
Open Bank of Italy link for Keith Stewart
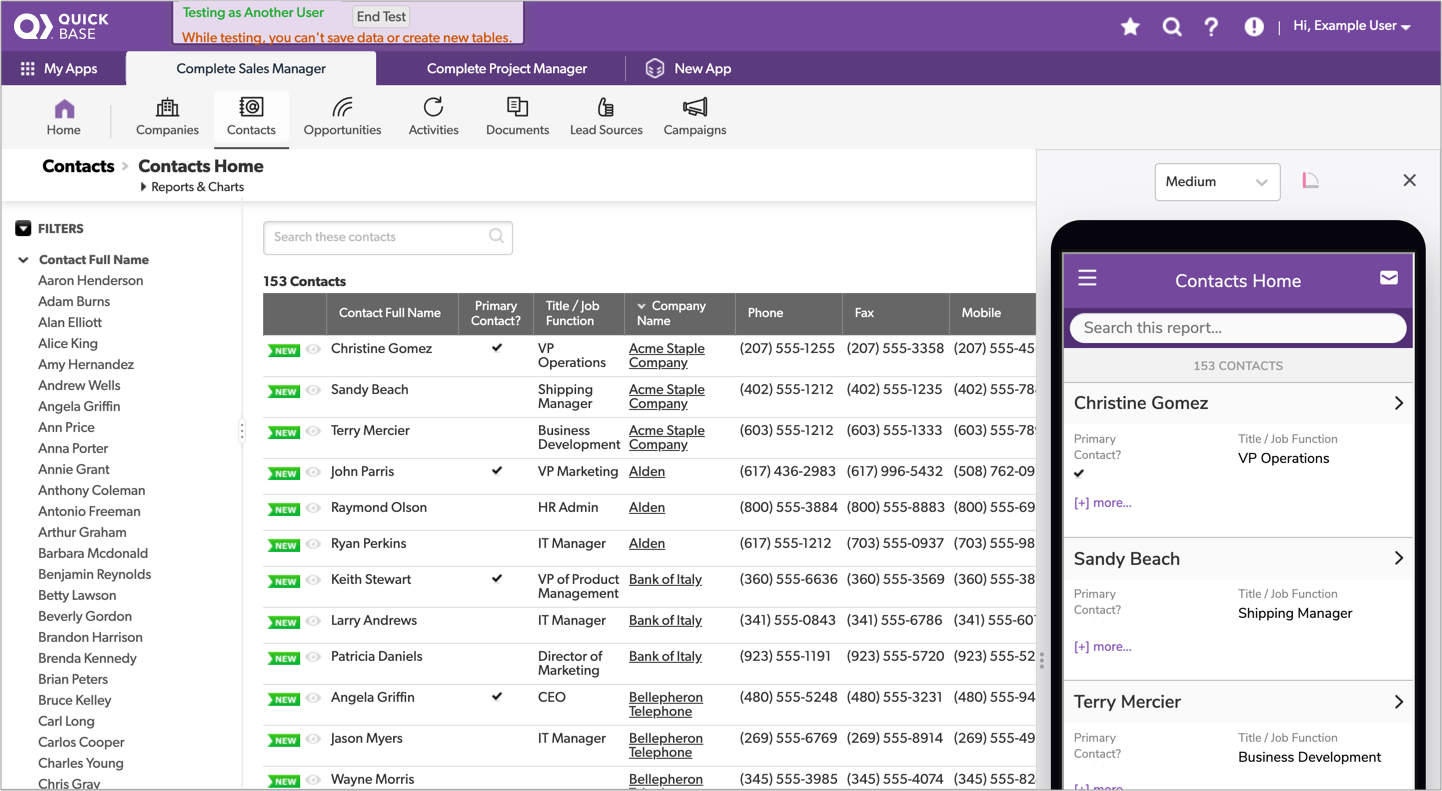[x=665, y=580]
